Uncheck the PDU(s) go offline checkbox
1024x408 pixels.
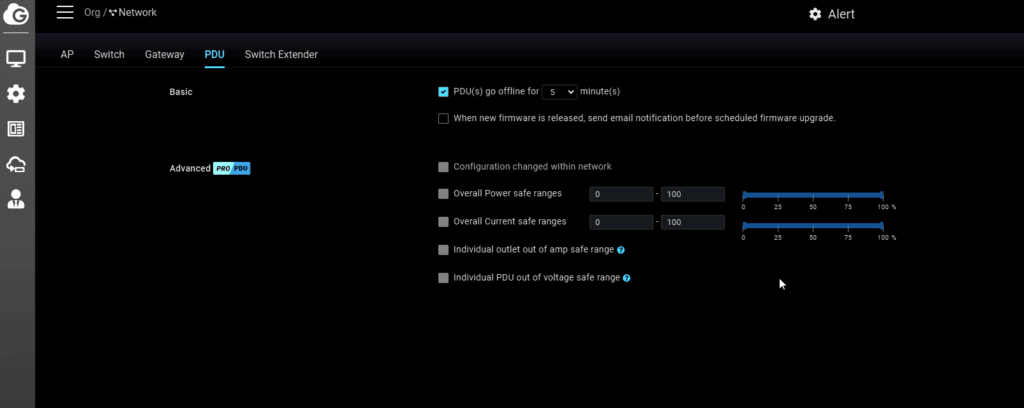[443, 92]
